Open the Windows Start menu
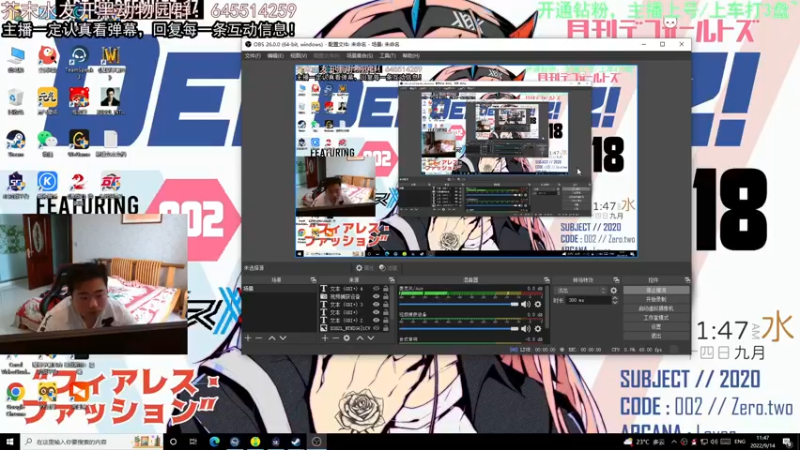This screenshot has height=450, width=800. pyautogui.click(x=10, y=442)
